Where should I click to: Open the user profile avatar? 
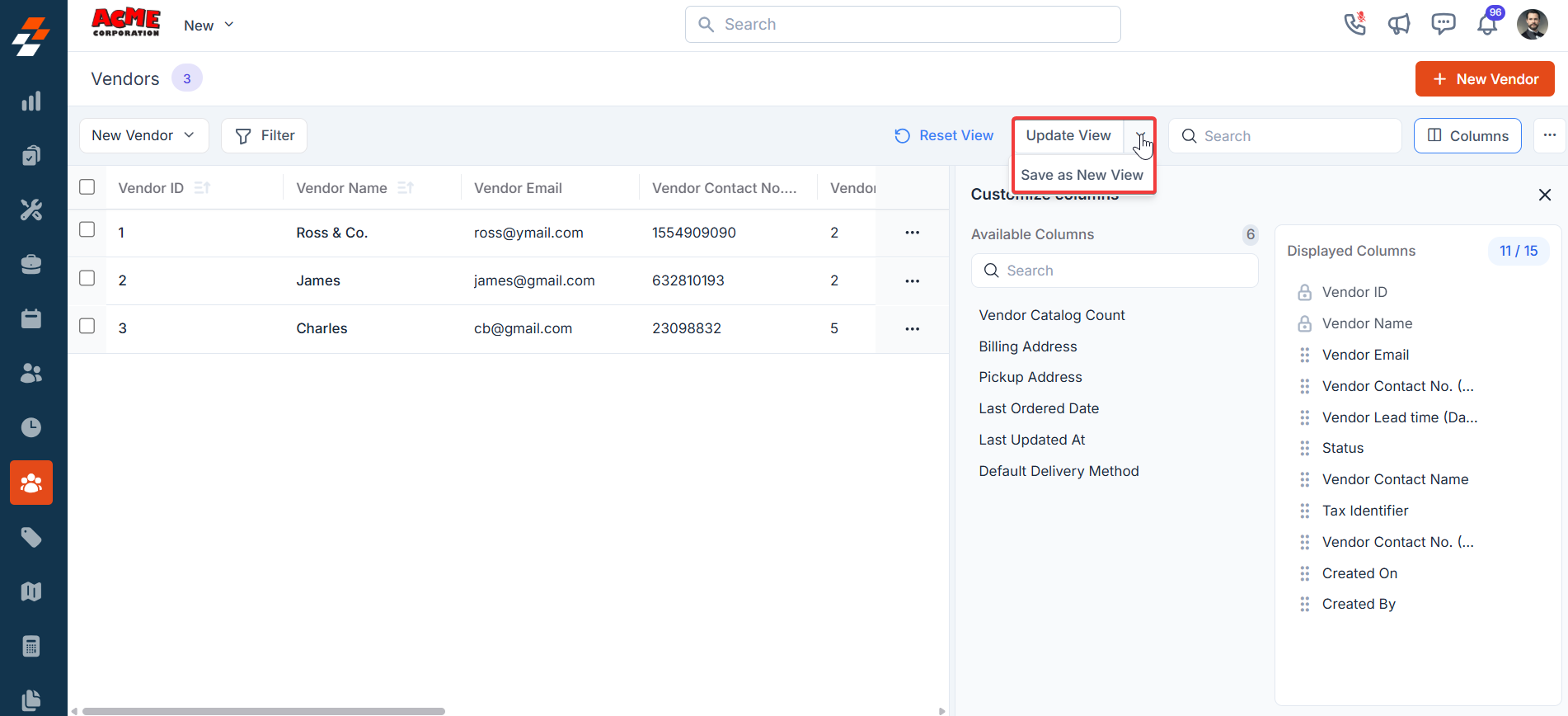coord(1533,24)
